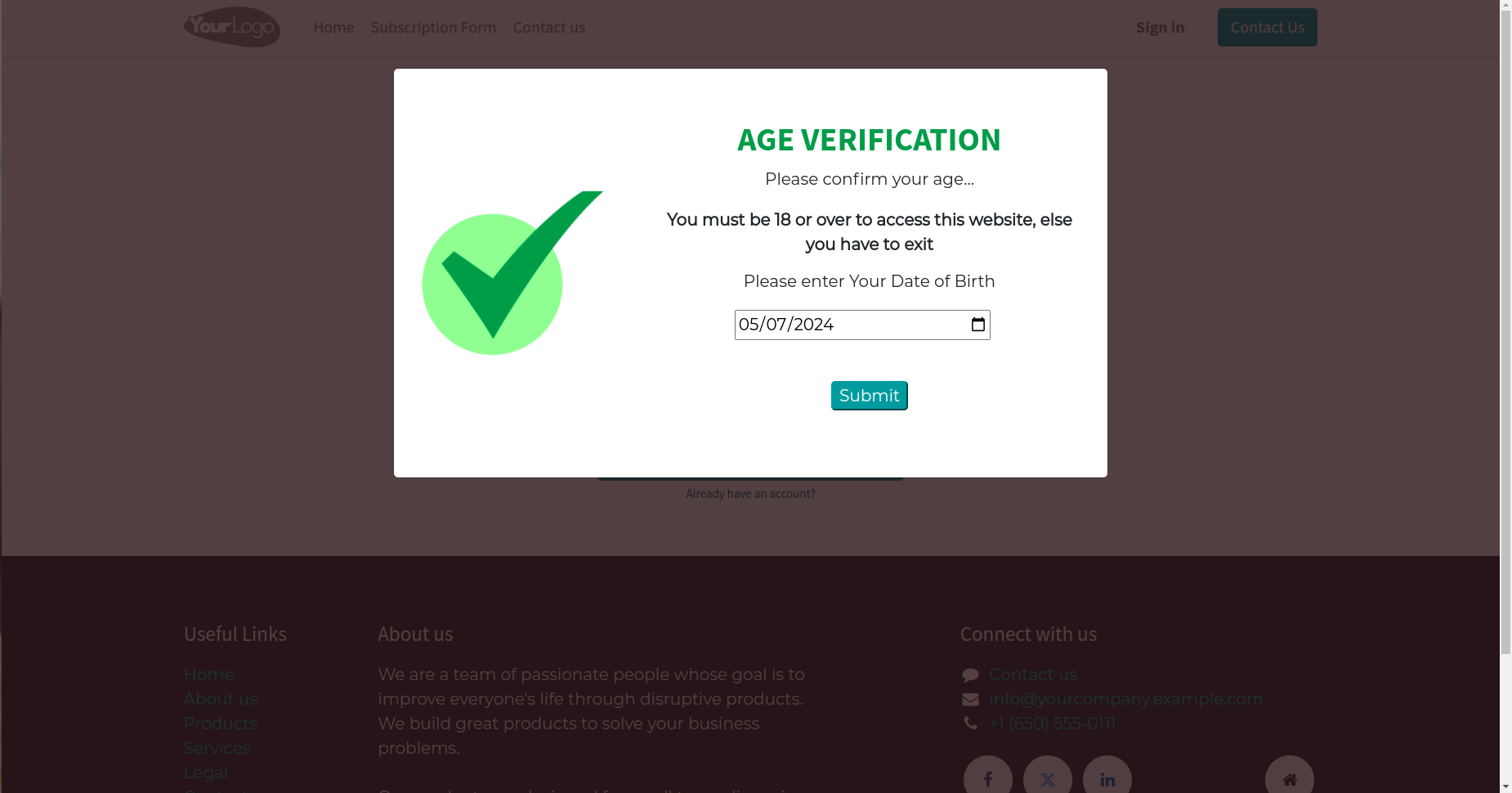1512x793 pixels.
Task: Click the phone icon in footer
Action: click(970, 724)
